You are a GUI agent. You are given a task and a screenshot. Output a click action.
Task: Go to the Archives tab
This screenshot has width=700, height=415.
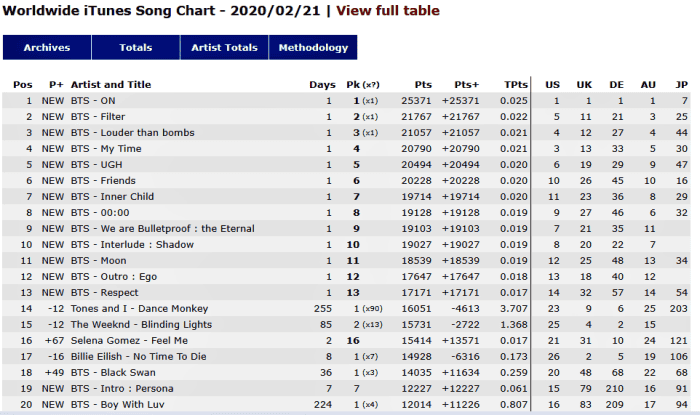tap(47, 47)
